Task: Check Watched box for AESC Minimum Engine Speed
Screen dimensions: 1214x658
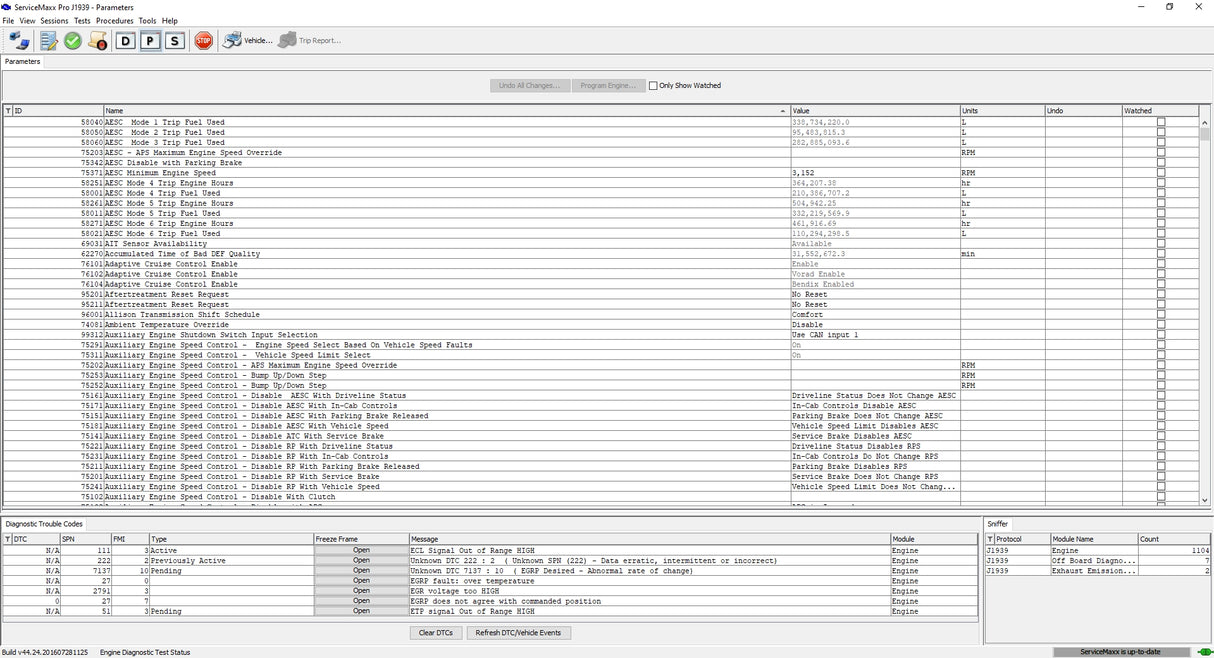Action: 1161,173
